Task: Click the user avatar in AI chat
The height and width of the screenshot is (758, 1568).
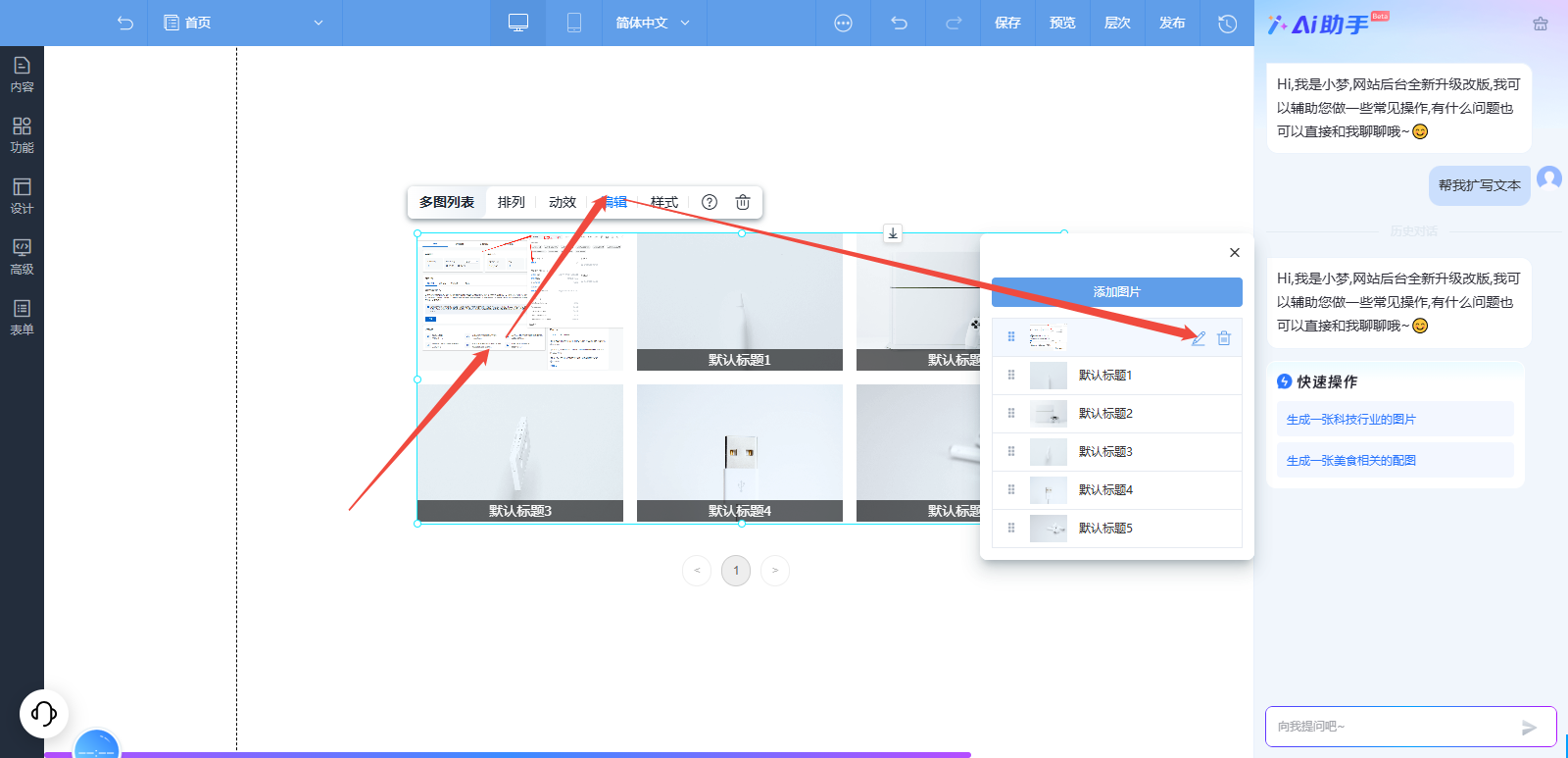Action: pyautogui.click(x=1549, y=178)
